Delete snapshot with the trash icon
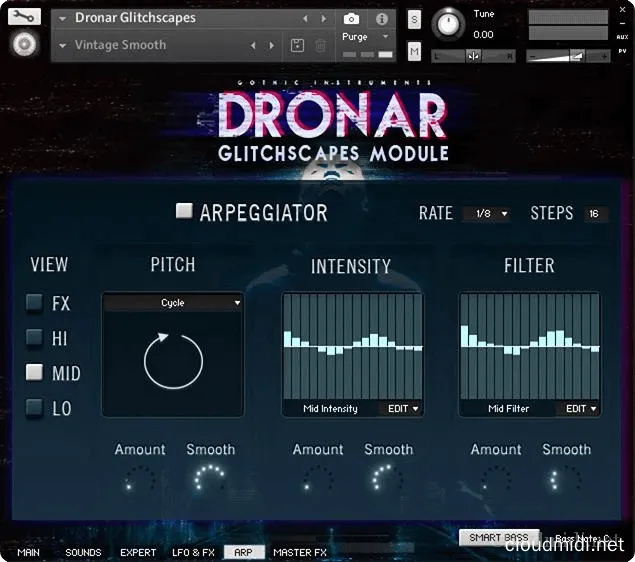 (320, 45)
